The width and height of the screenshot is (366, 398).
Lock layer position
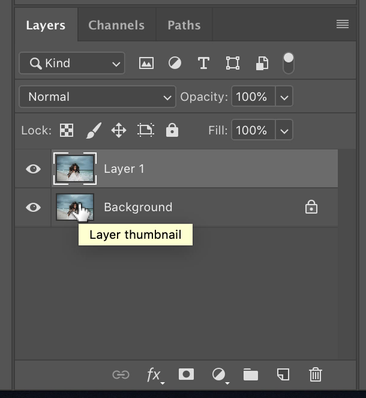tap(119, 130)
